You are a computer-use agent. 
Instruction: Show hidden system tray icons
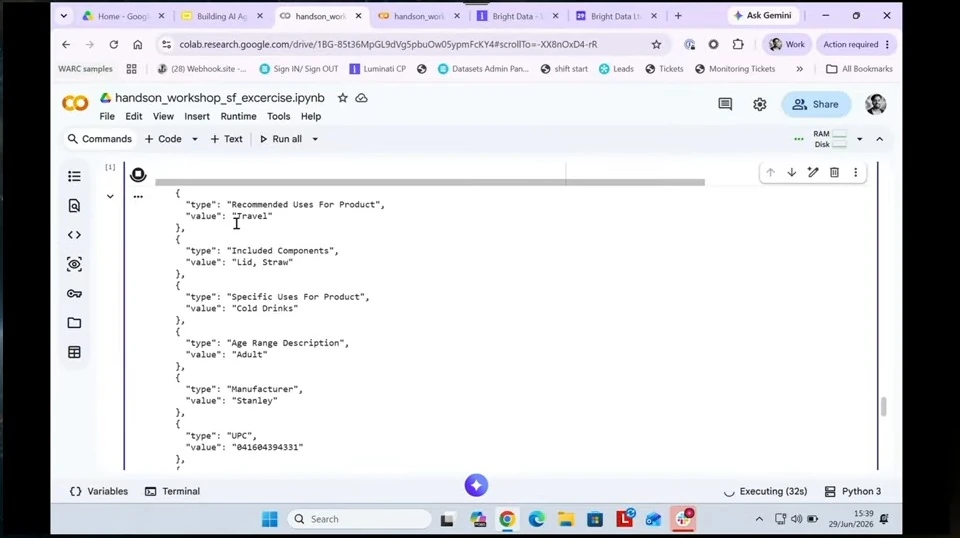pos(759,519)
